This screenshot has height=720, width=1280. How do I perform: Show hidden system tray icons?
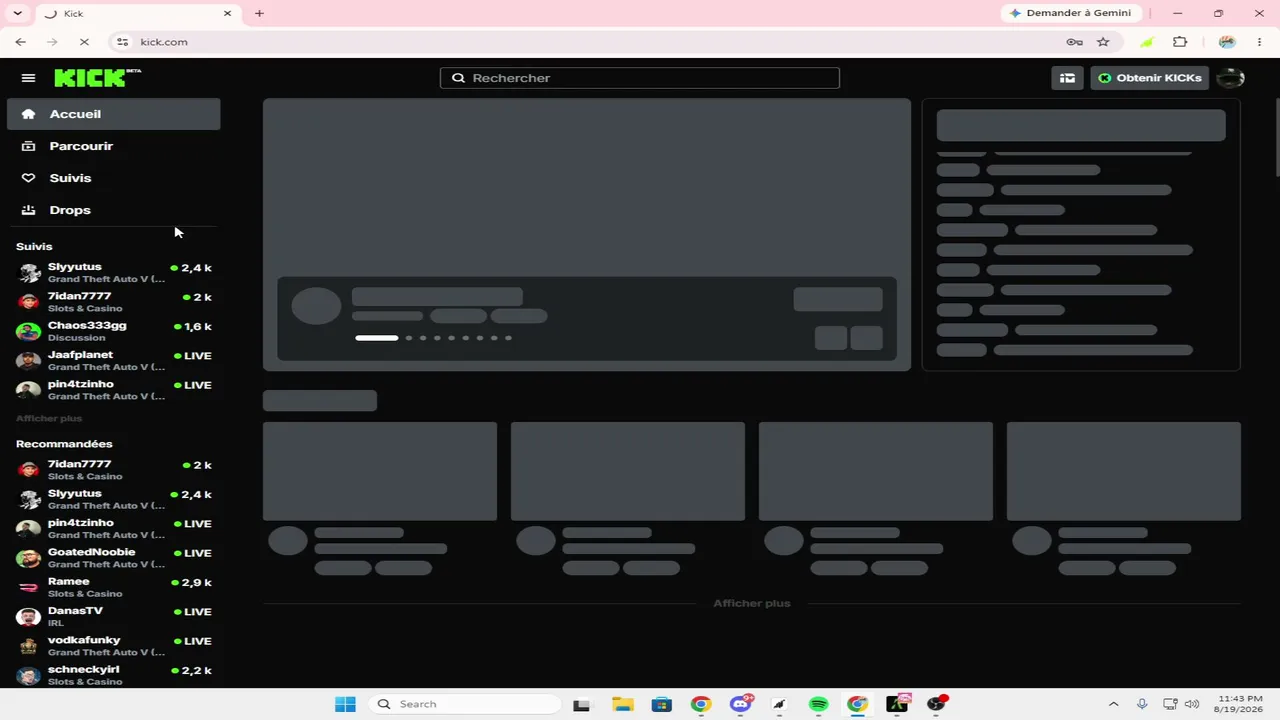(x=1113, y=704)
